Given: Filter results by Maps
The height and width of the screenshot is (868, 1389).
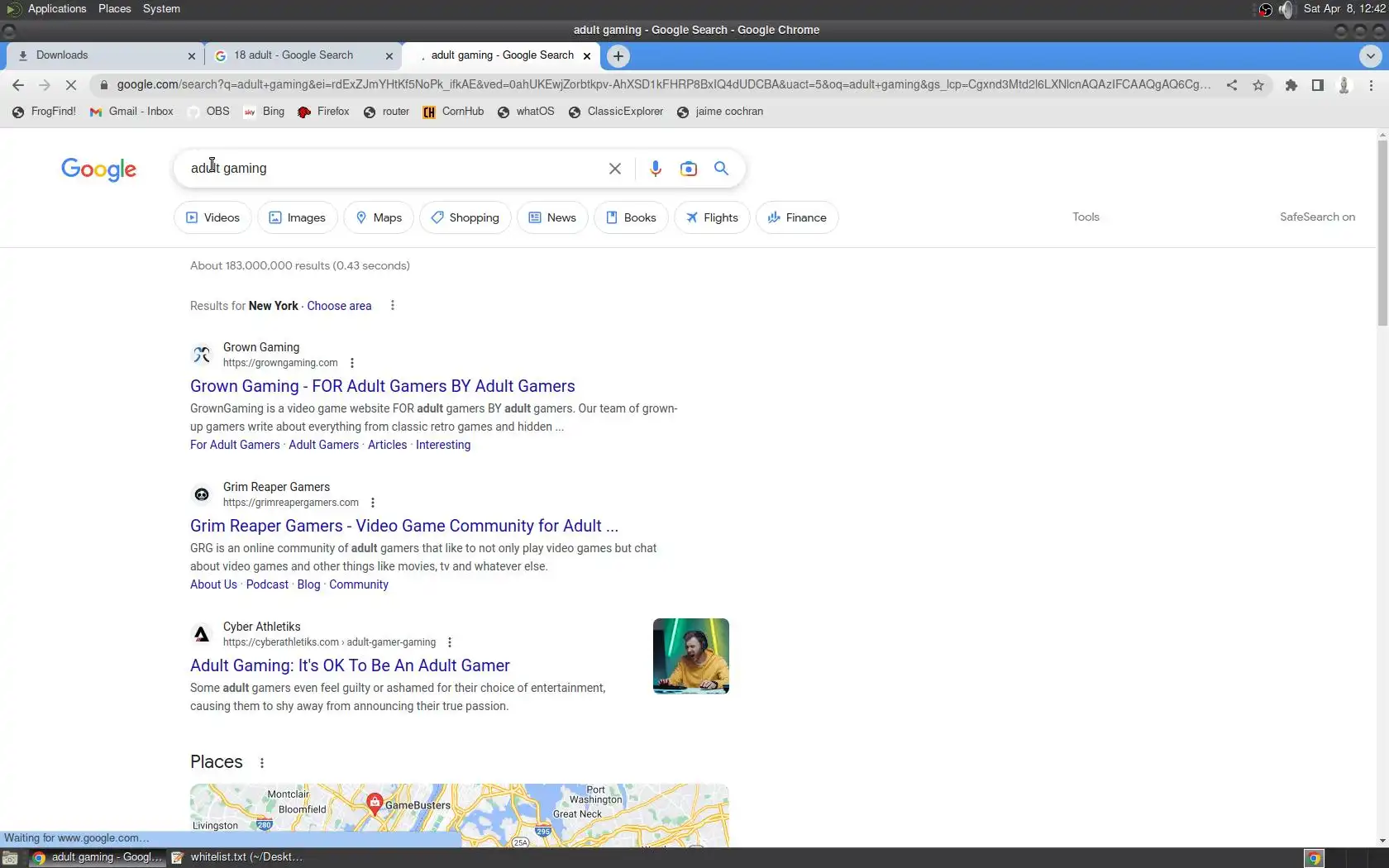Looking at the screenshot, I should (x=379, y=217).
